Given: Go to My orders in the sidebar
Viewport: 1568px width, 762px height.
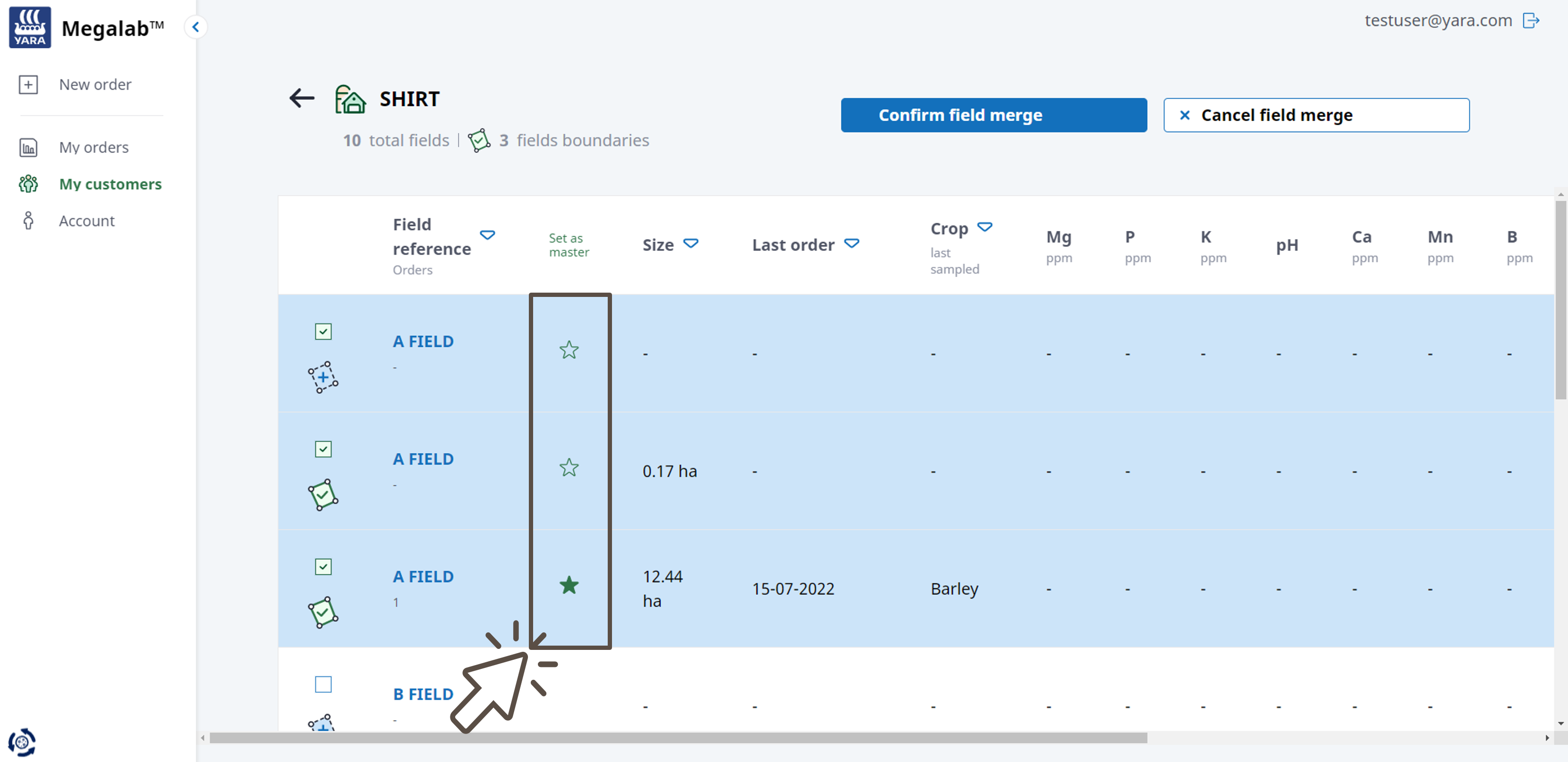Looking at the screenshot, I should [x=94, y=147].
